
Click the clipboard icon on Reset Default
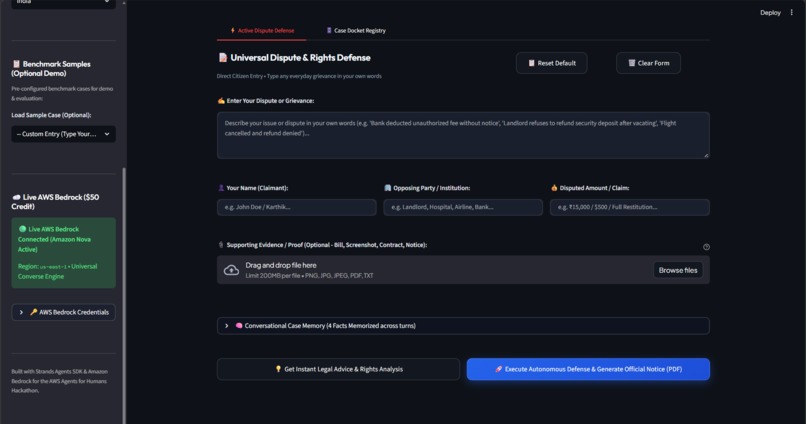click(532, 63)
